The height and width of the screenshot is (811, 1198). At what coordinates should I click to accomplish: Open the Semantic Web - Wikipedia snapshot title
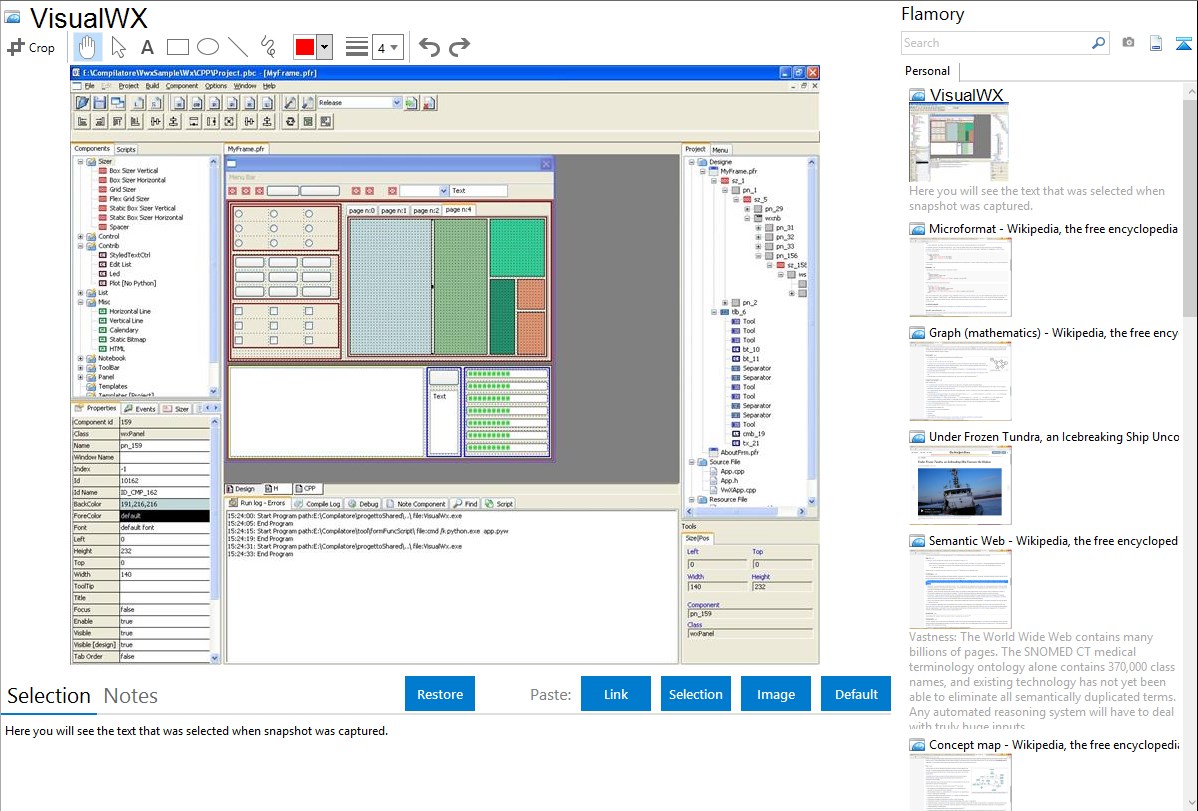point(1053,540)
